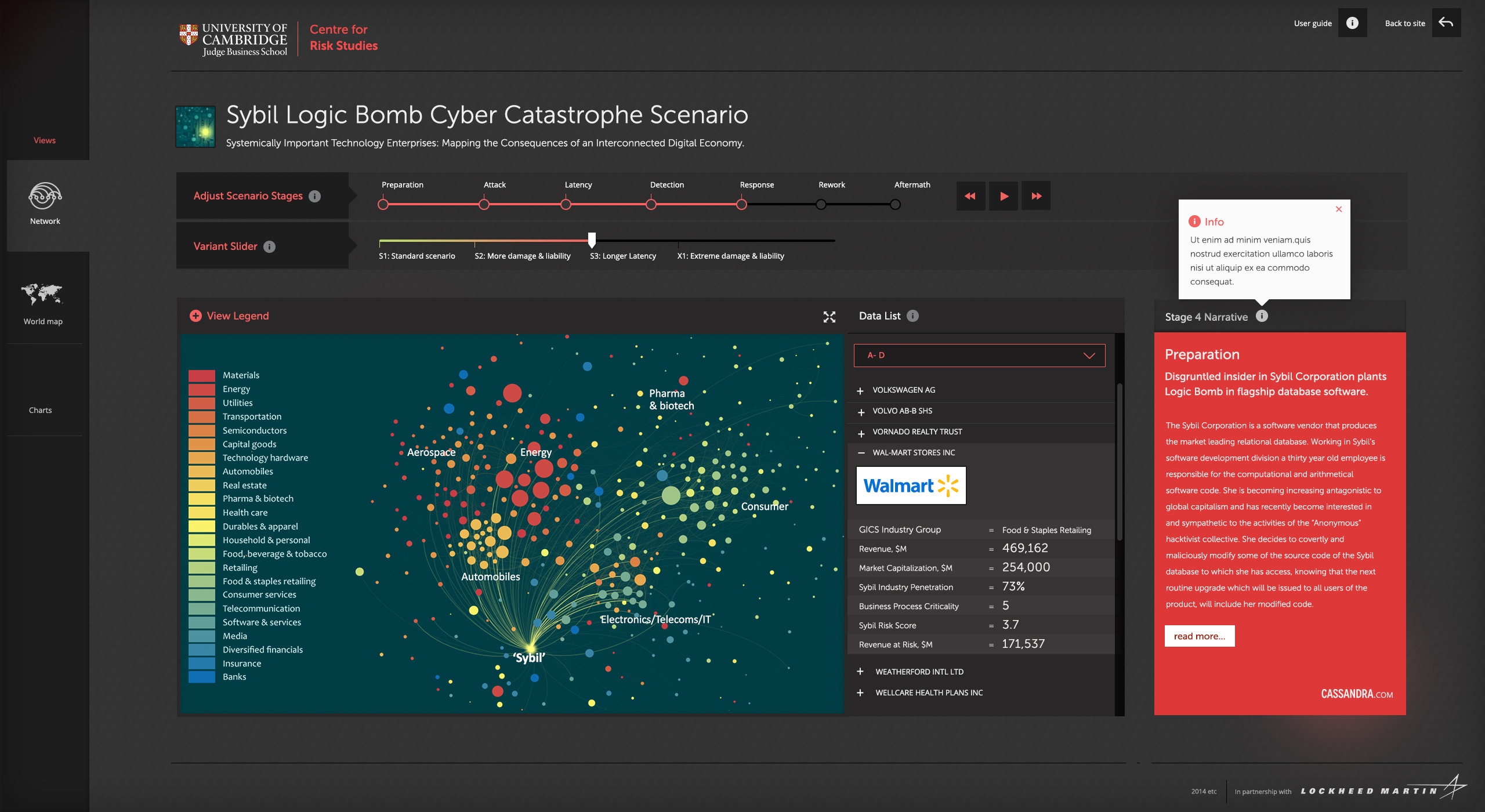The height and width of the screenshot is (812, 1485).
Task: Select the Attack stage marker
Action: point(484,204)
